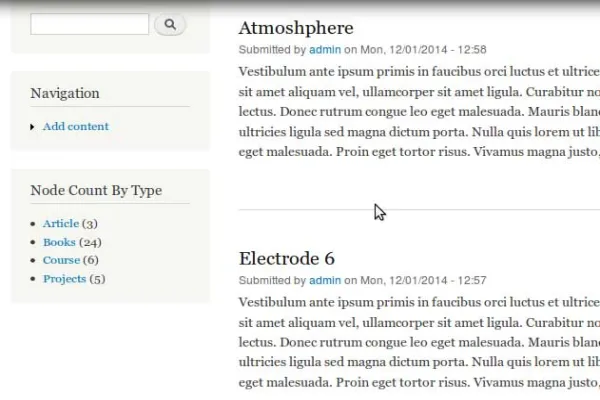This screenshot has height=400, width=600.
Task: Click the Article count number (3)
Action: [x=90, y=224]
